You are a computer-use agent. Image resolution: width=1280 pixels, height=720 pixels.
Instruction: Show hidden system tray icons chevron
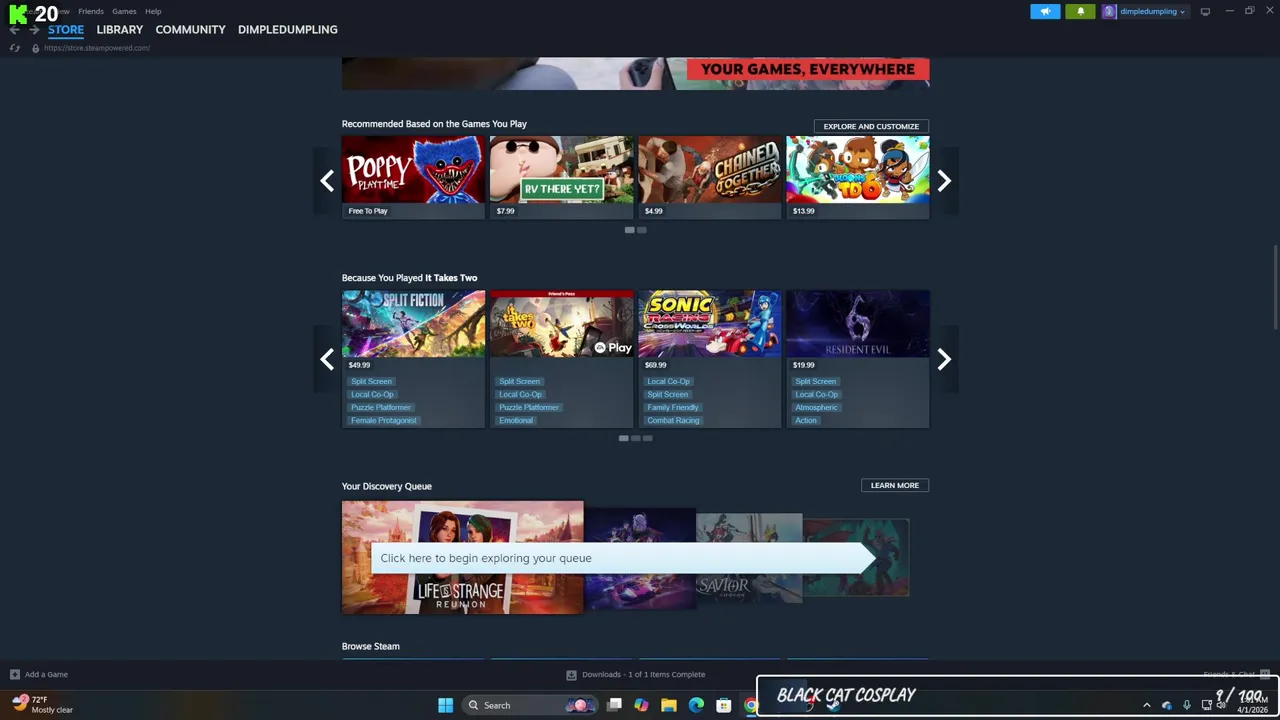pos(1146,706)
